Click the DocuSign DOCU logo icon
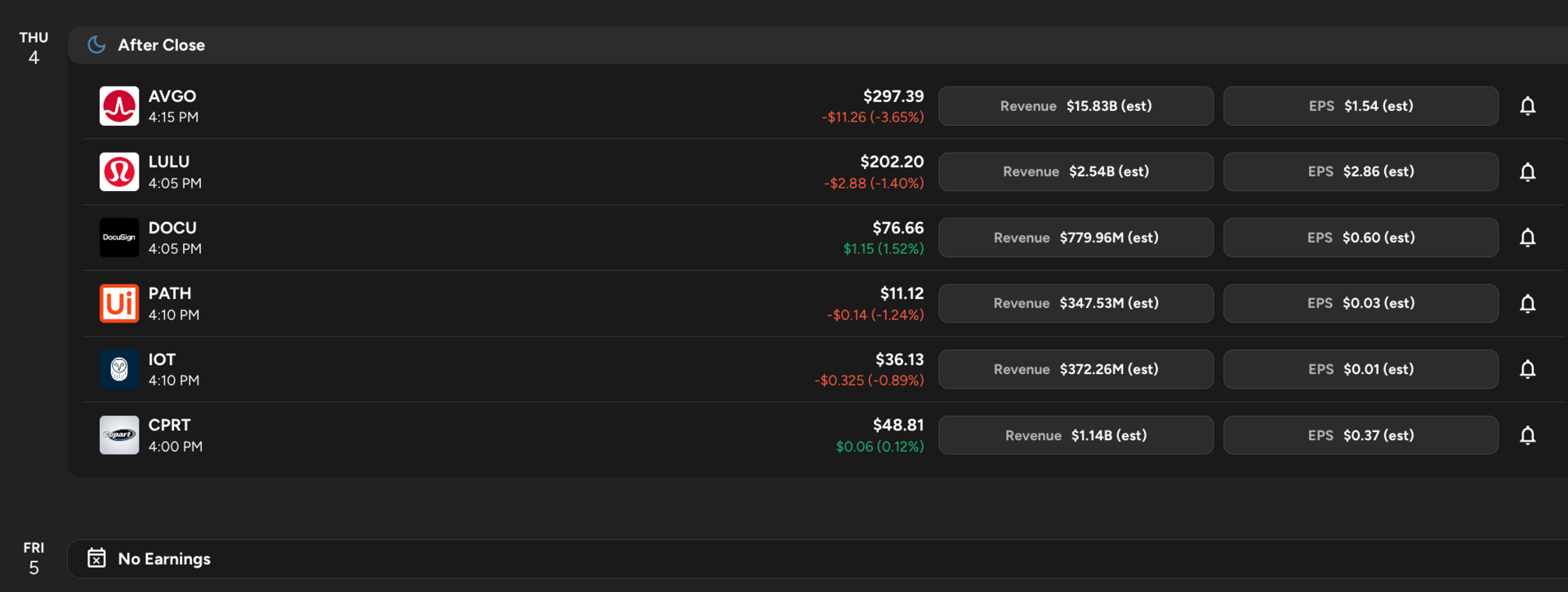 [119, 238]
